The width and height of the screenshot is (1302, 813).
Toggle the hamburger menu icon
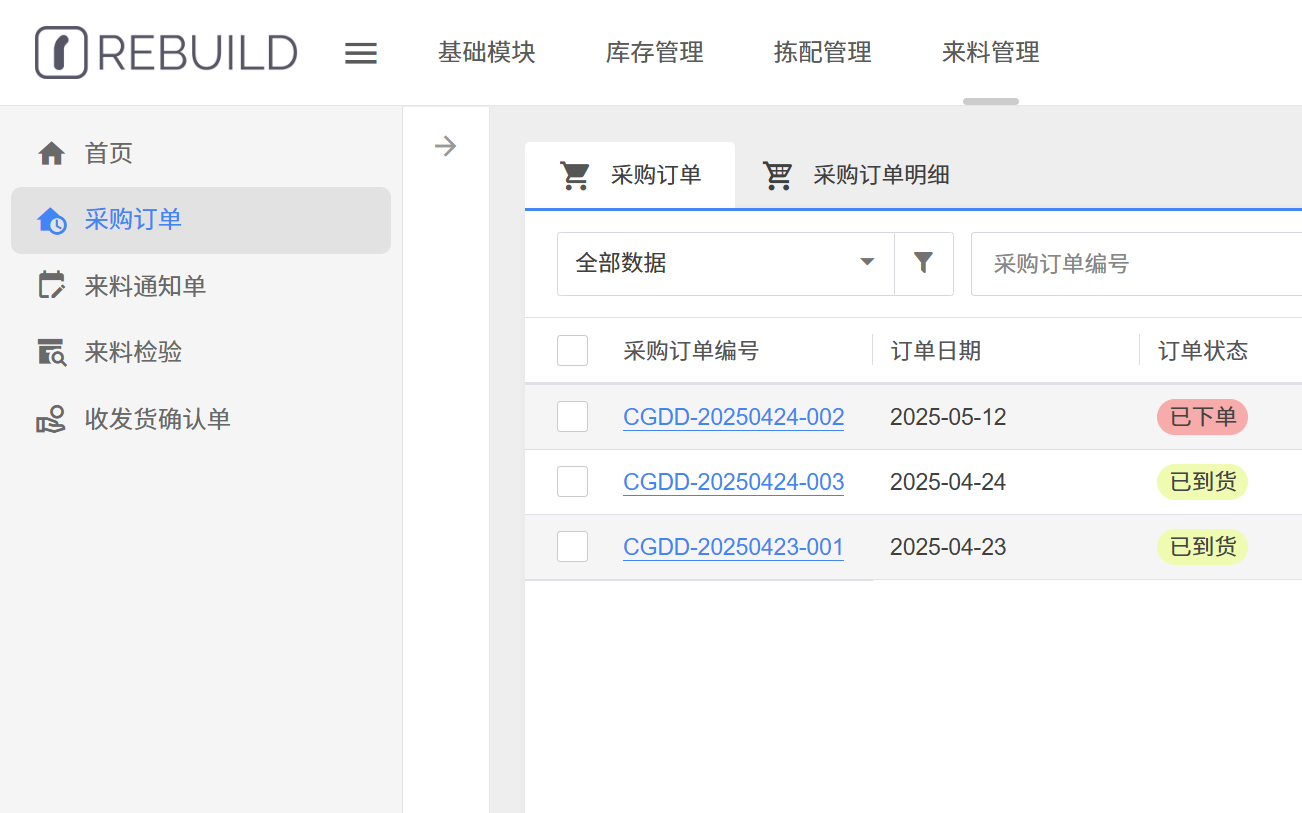[x=361, y=53]
